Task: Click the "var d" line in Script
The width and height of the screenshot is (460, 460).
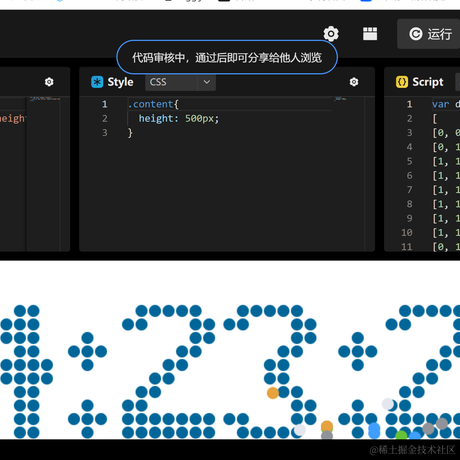Action: 446,104
